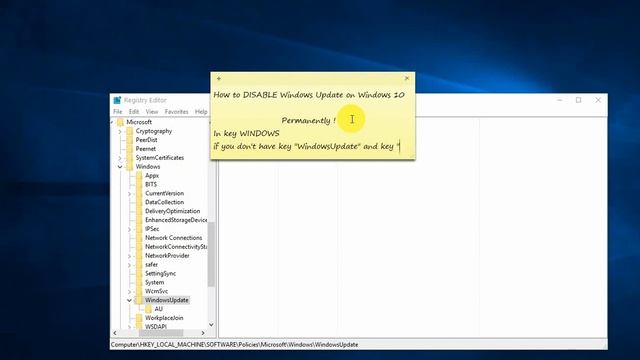Collapse the Windows key
This screenshot has width=640, height=360.
pos(120,167)
